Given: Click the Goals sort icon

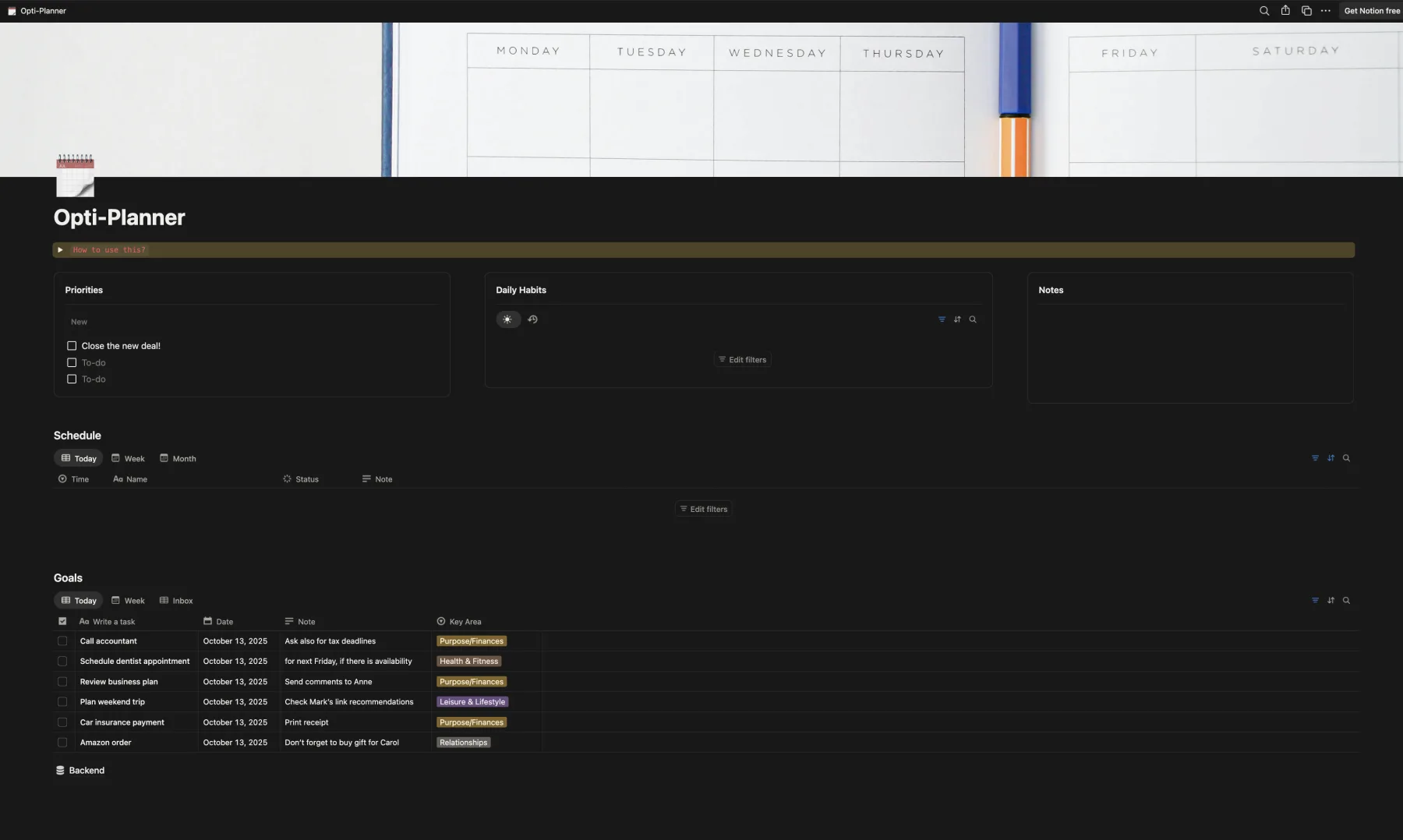Looking at the screenshot, I should (x=1331, y=600).
